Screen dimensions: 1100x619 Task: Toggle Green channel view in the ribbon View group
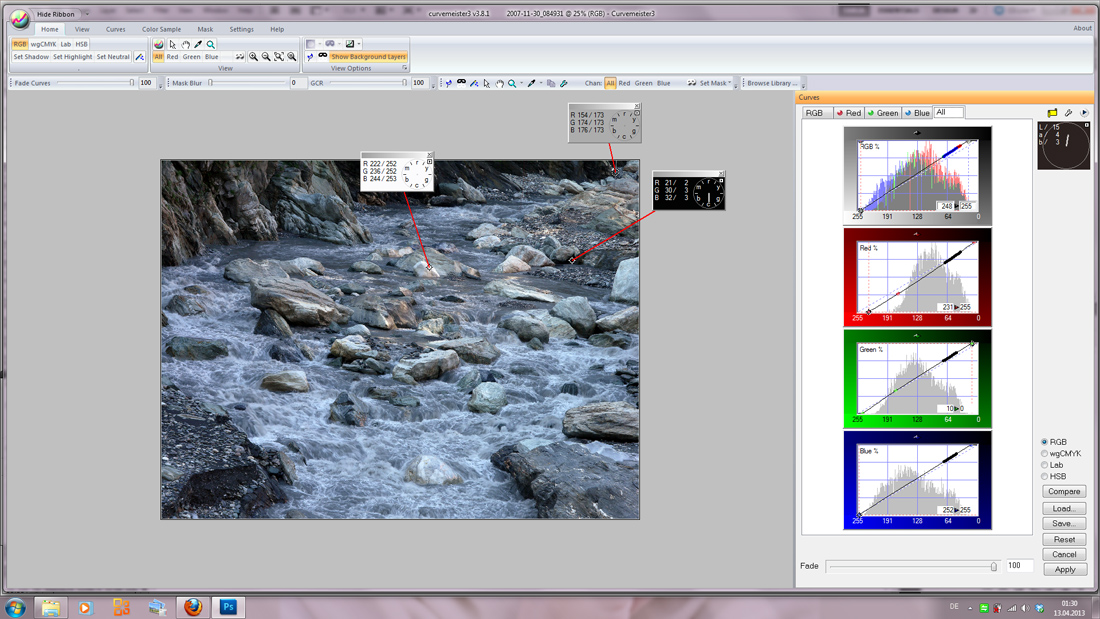(192, 57)
